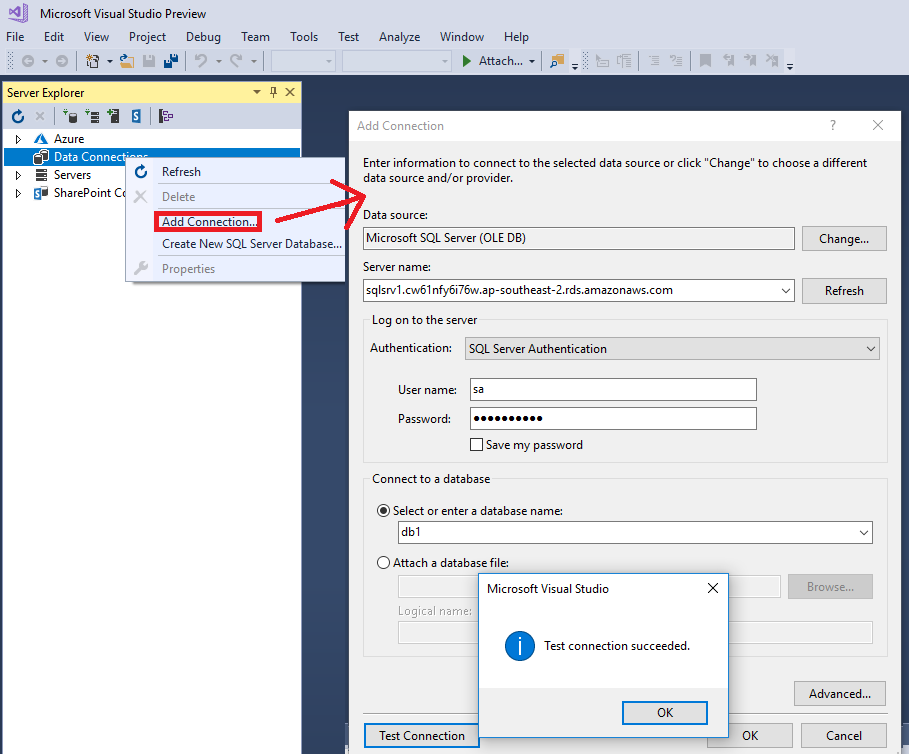Close the Test connection succeeded message box
Viewport: 909px width, 754px height.
click(712, 588)
